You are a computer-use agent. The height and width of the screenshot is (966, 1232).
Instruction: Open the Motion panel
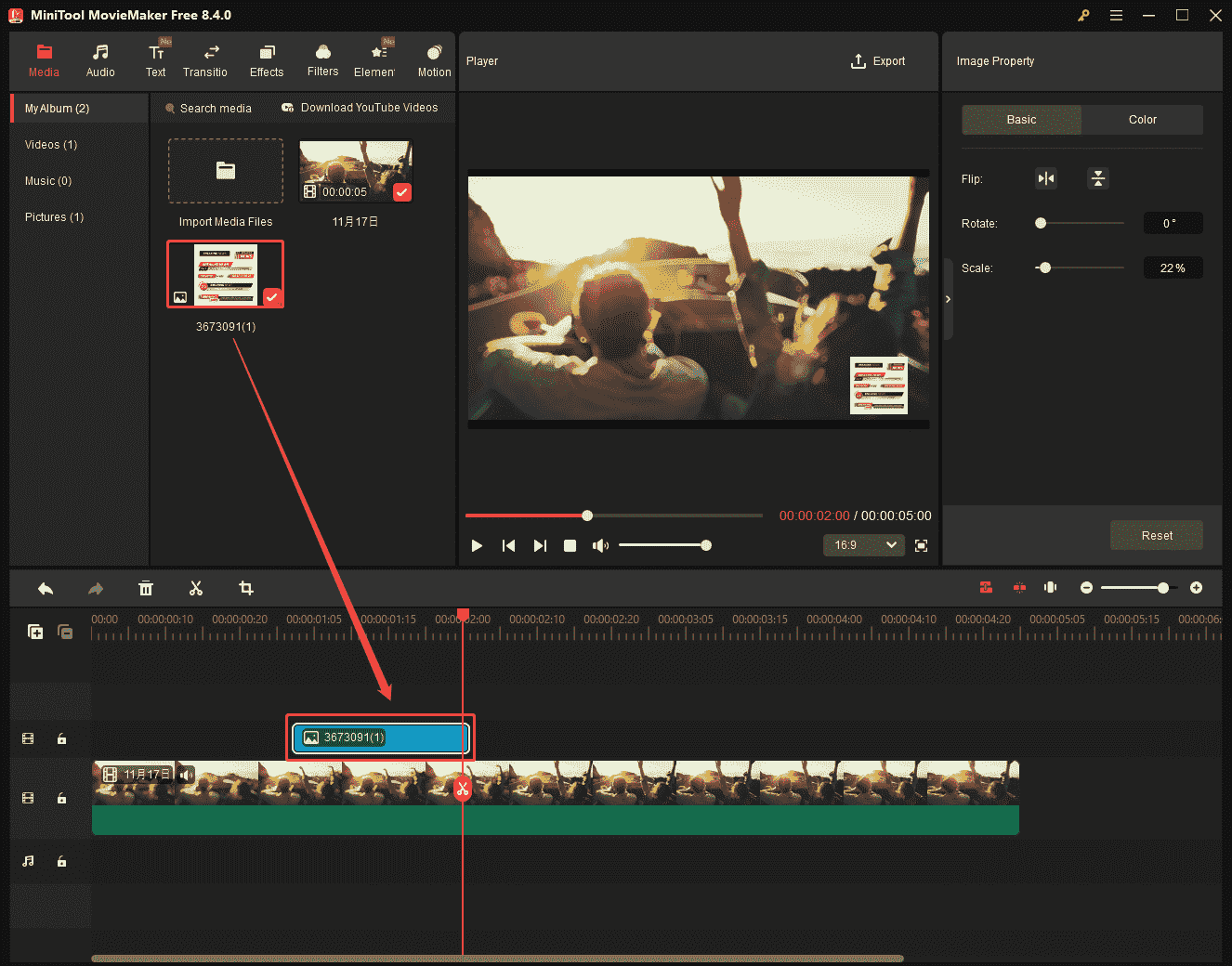pos(433,59)
